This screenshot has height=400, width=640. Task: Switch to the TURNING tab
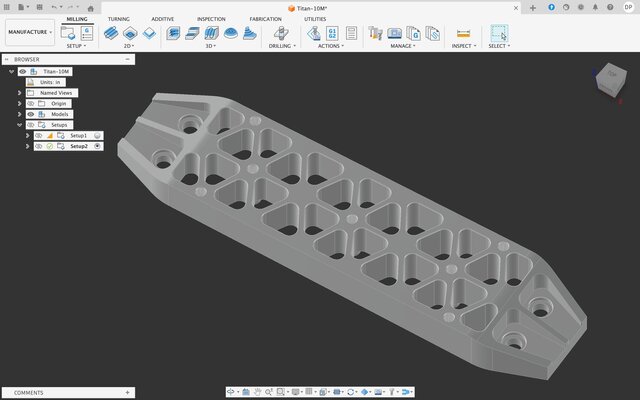pyautogui.click(x=119, y=19)
